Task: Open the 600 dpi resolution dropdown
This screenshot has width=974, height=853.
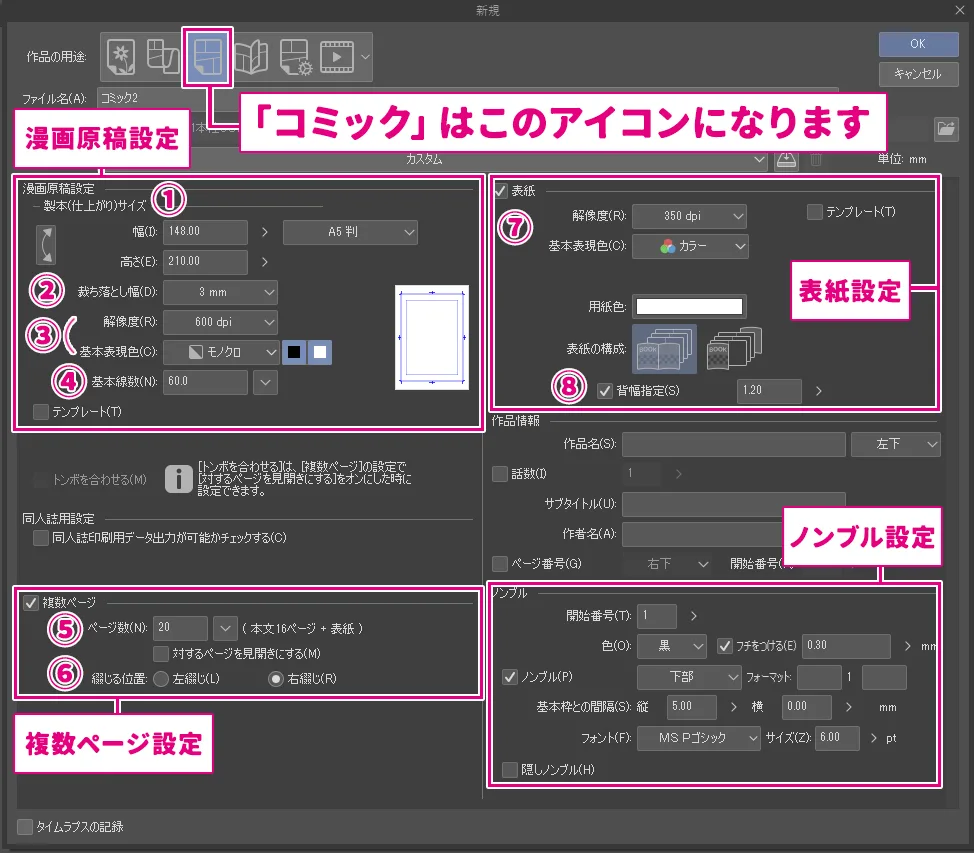Action: [x=220, y=322]
